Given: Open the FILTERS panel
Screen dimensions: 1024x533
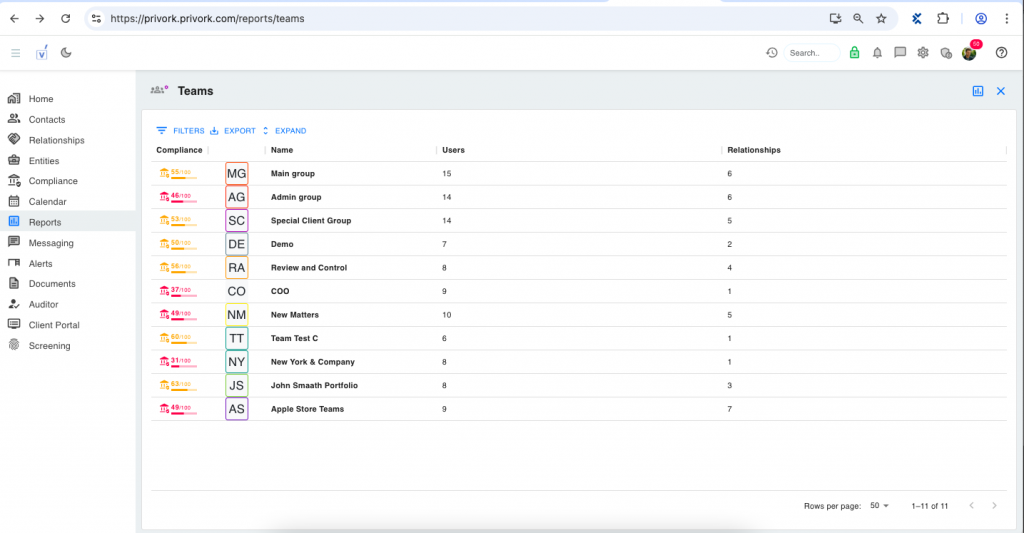Looking at the screenshot, I should [x=181, y=131].
